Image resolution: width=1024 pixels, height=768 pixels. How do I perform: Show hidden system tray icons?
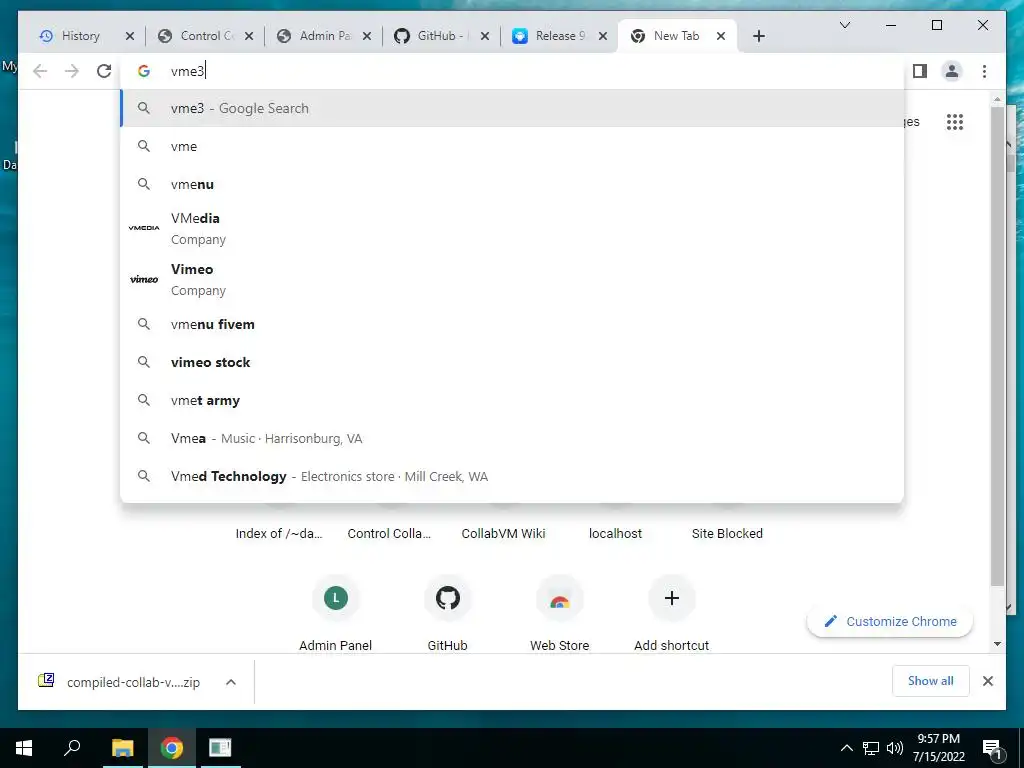pyautogui.click(x=846, y=748)
